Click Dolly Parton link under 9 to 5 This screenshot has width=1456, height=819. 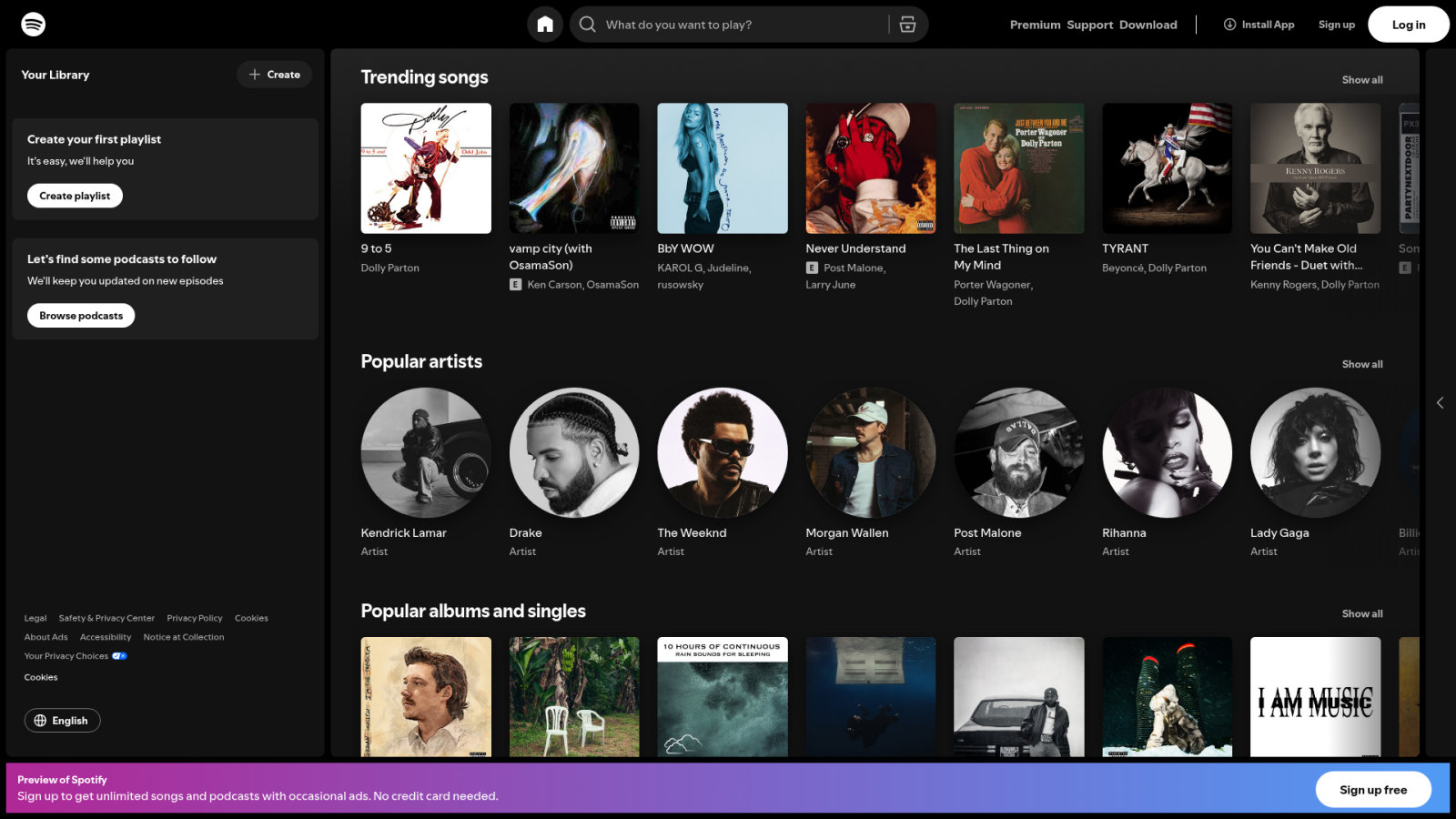pyautogui.click(x=390, y=268)
